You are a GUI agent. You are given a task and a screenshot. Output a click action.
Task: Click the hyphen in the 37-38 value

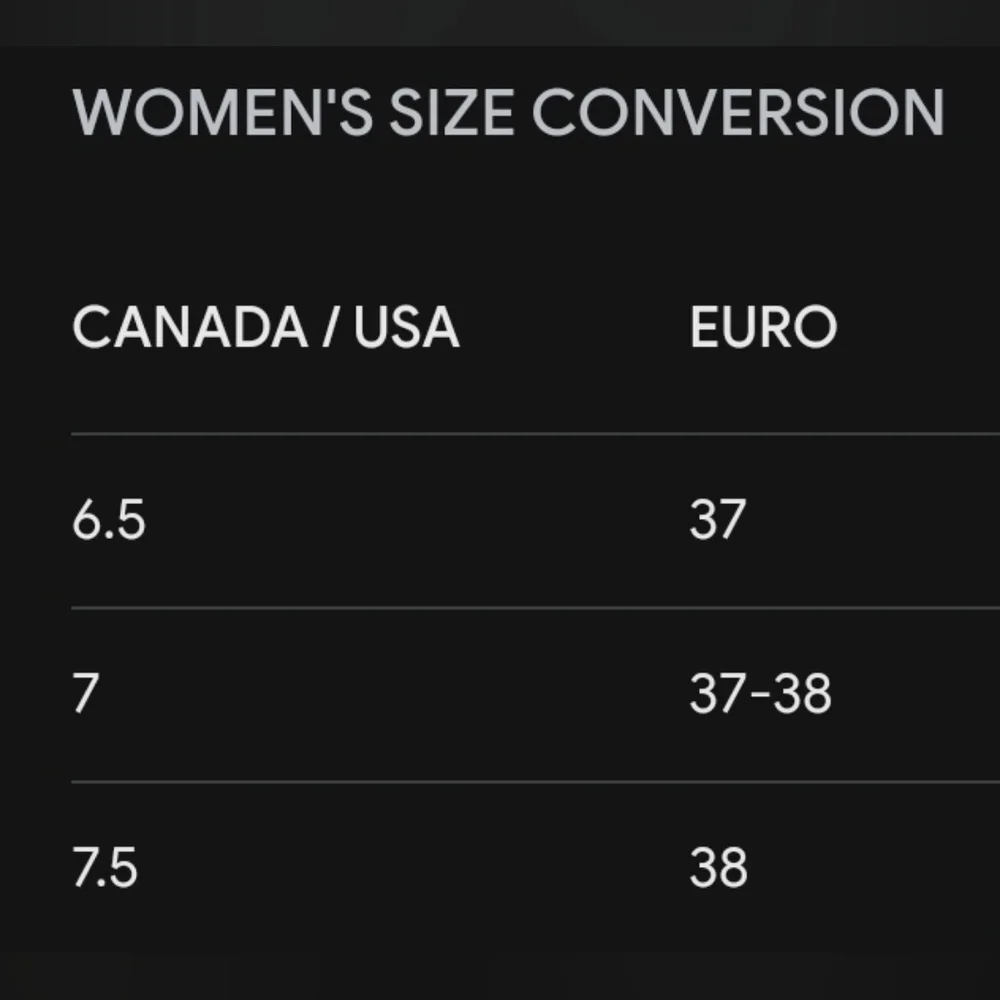coord(761,695)
